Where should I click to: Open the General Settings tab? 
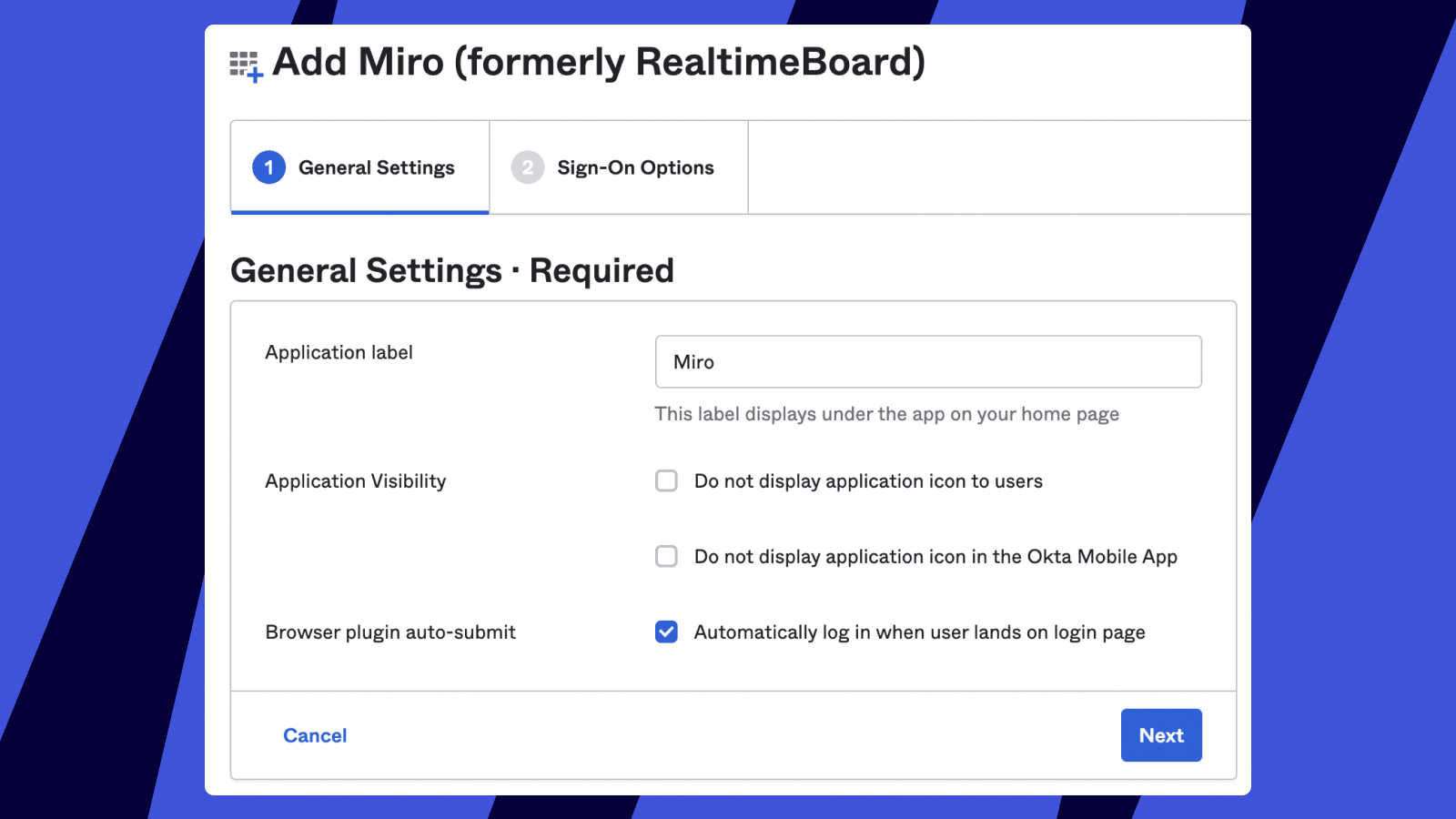359,167
